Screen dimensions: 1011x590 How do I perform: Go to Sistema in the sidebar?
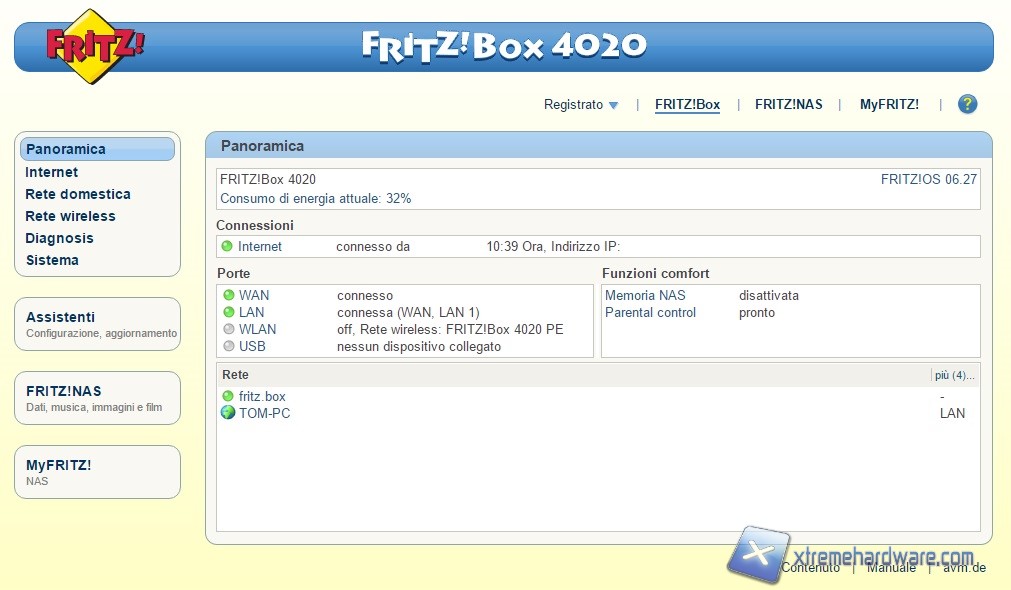(52, 260)
